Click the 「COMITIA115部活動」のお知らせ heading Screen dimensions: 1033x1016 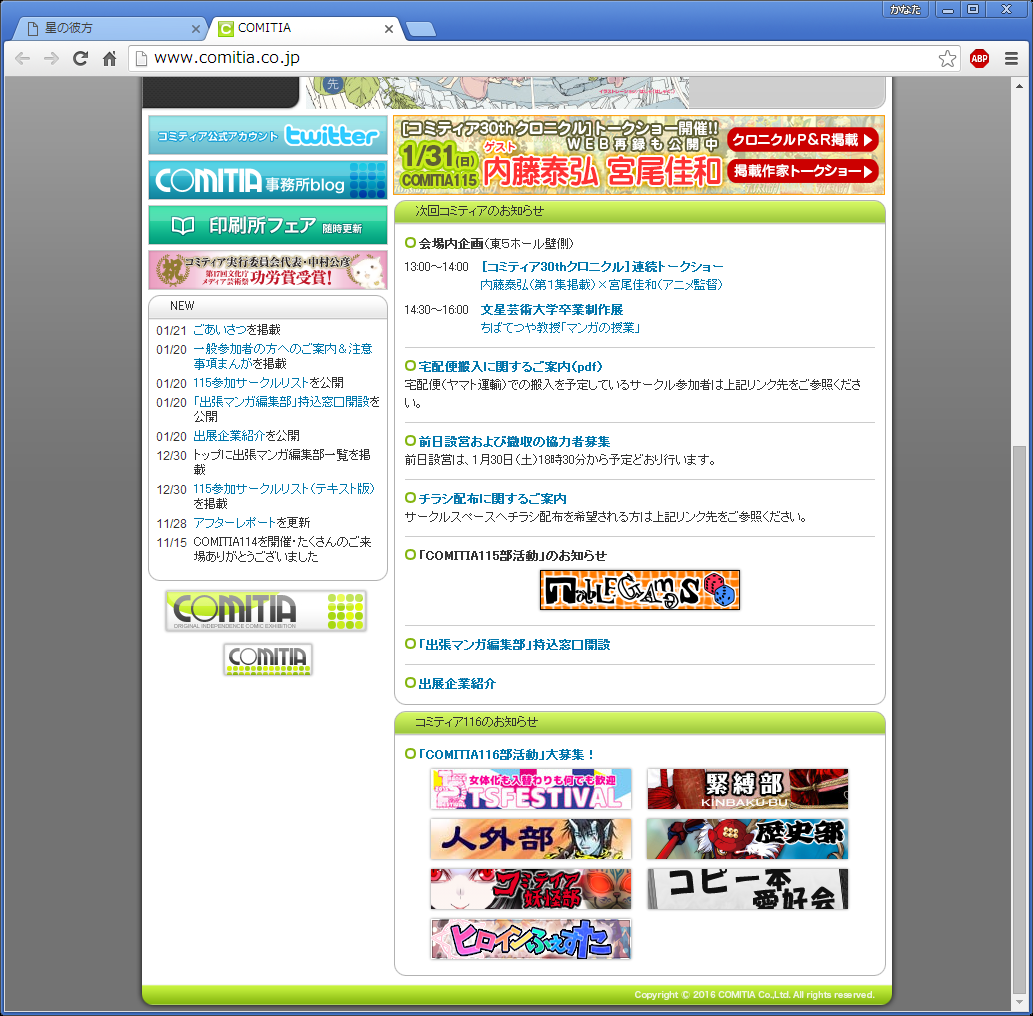[x=513, y=555]
